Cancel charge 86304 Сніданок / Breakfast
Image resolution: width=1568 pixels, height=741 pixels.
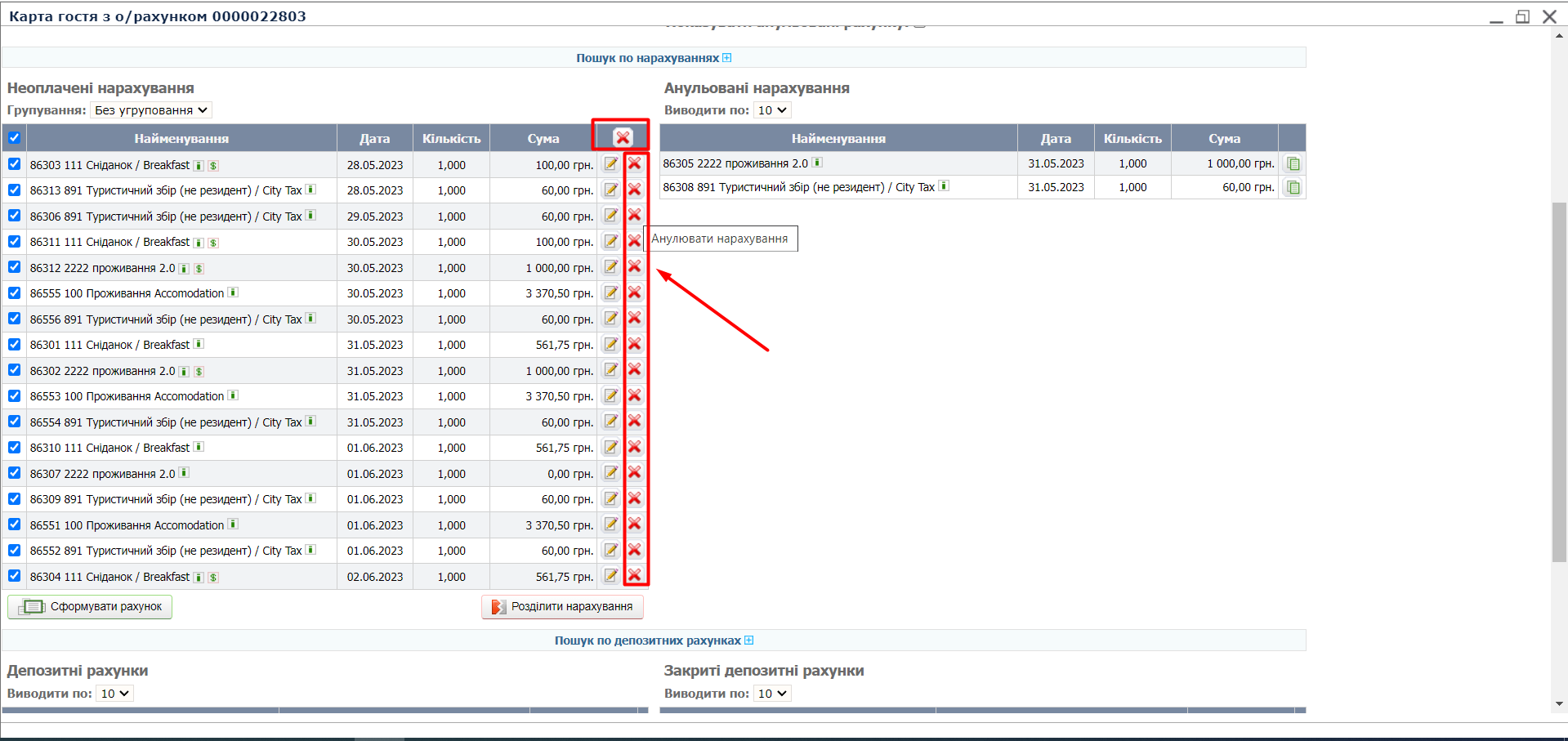pos(634,576)
